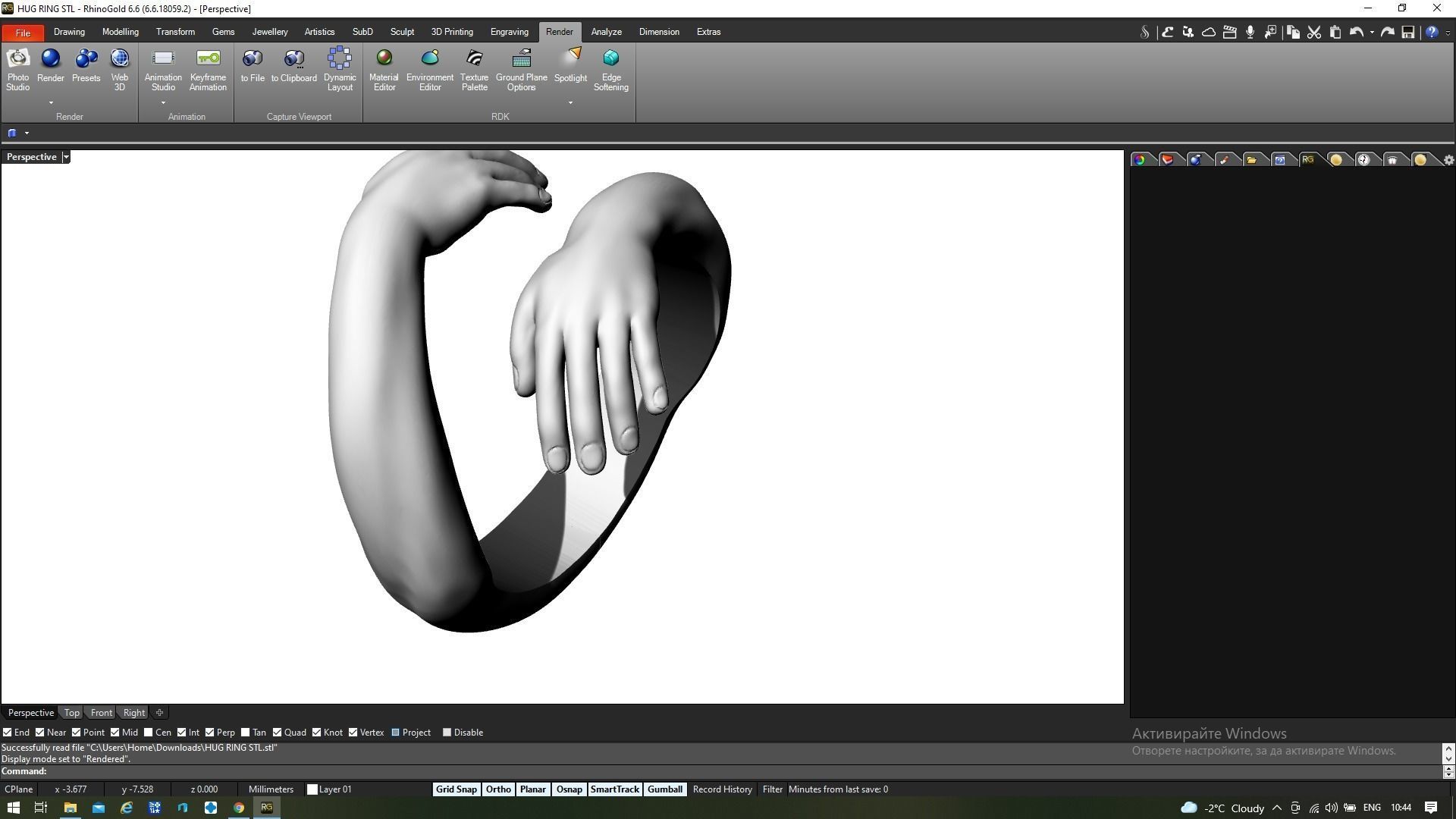This screenshot has height=819, width=1456.
Task: Open Animation Studio
Action: pyautogui.click(x=163, y=70)
